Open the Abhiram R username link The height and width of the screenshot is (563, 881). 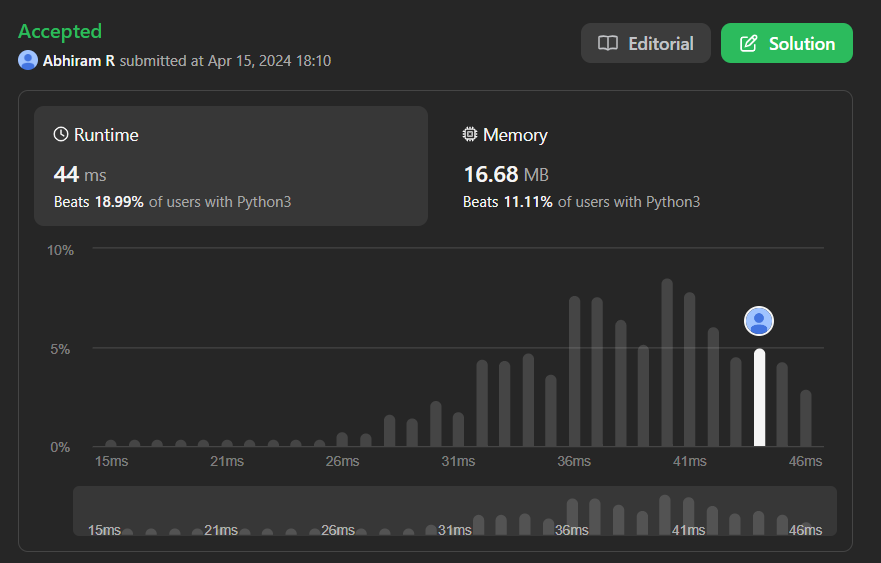pyautogui.click(x=79, y=61)
